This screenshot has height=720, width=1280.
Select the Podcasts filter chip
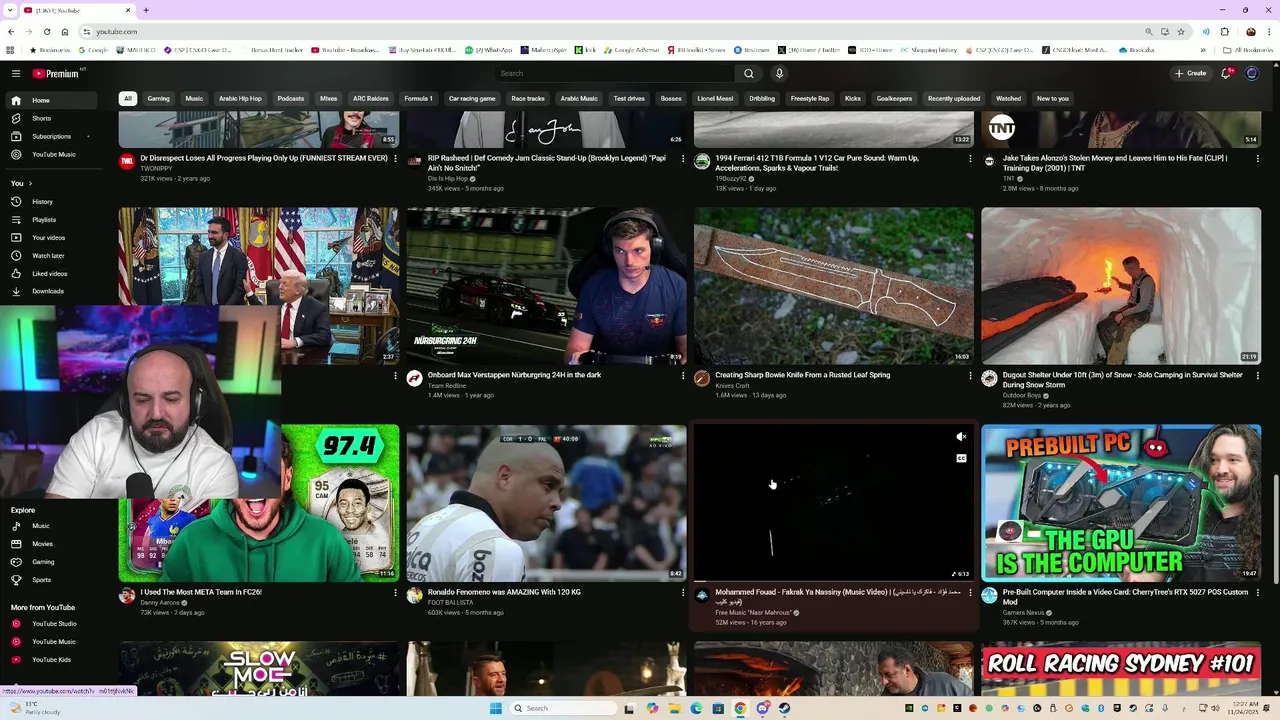click(291, 99)
